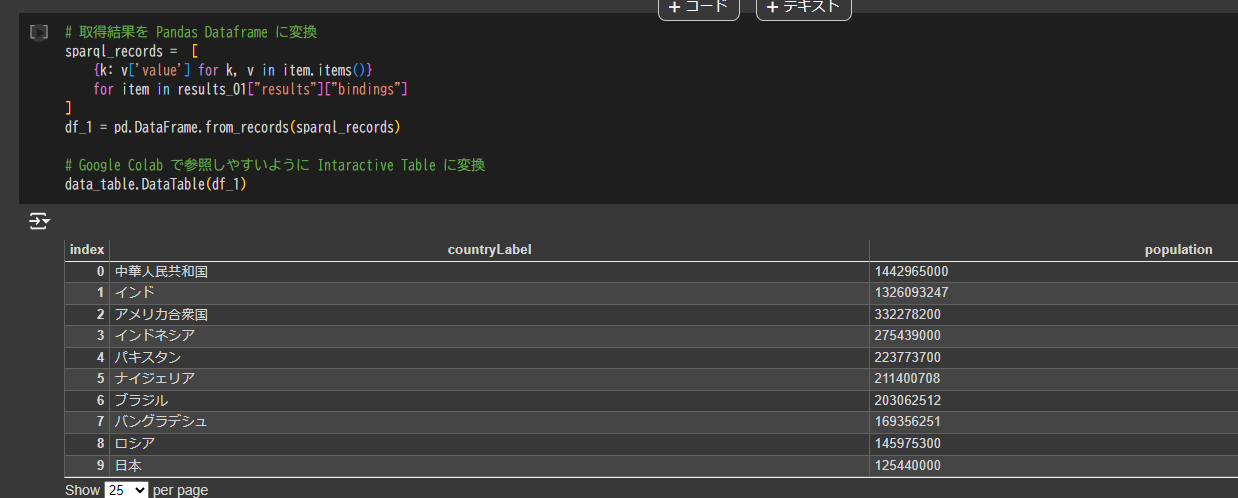Click the "per page" label below the table

[x=180, y=490]
